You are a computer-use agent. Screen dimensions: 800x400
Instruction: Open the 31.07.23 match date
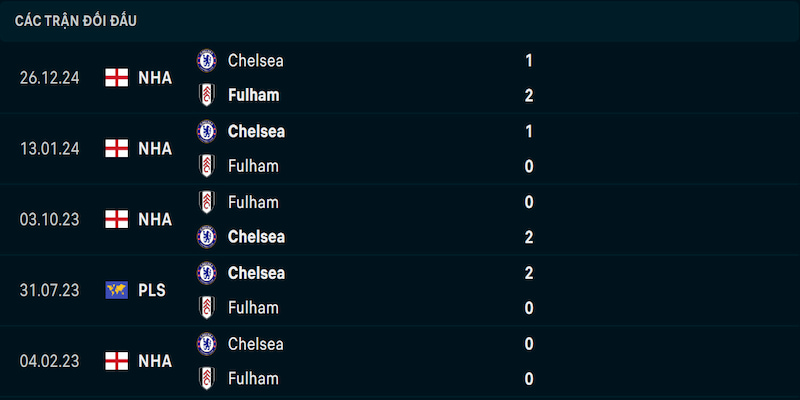[49, 290]
